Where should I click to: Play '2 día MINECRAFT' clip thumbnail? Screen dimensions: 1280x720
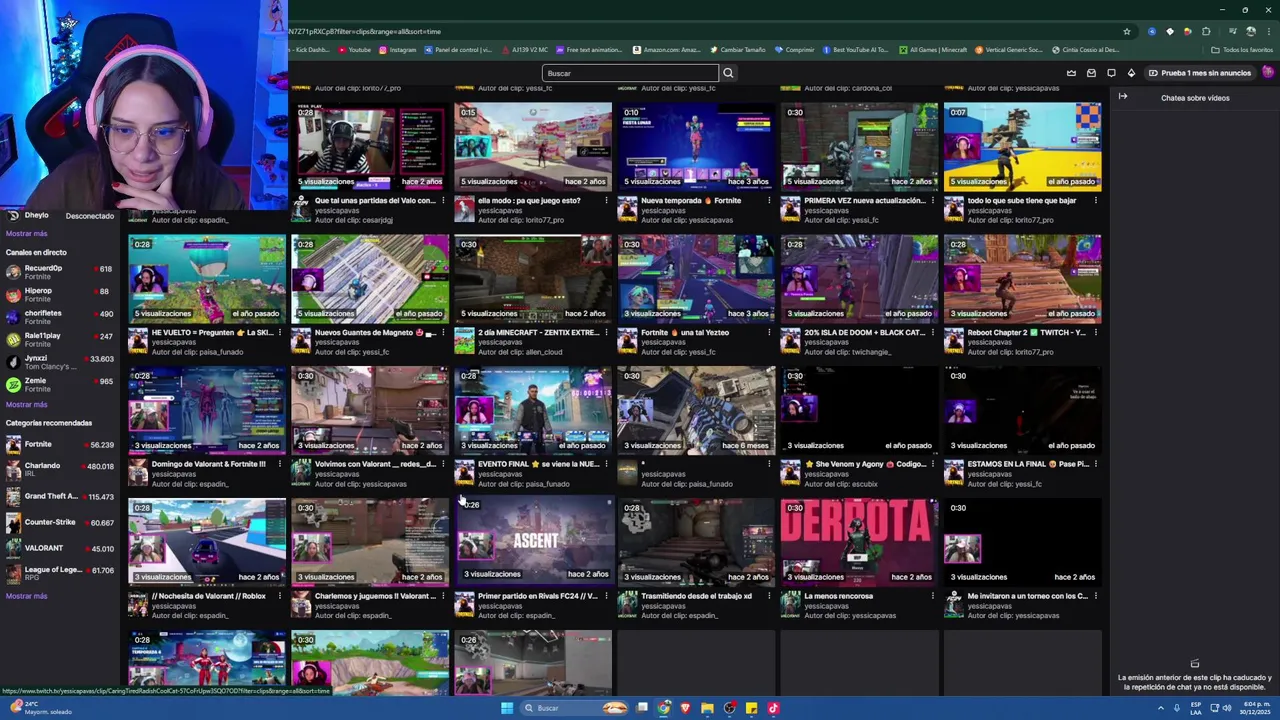[x=533, y=278]
